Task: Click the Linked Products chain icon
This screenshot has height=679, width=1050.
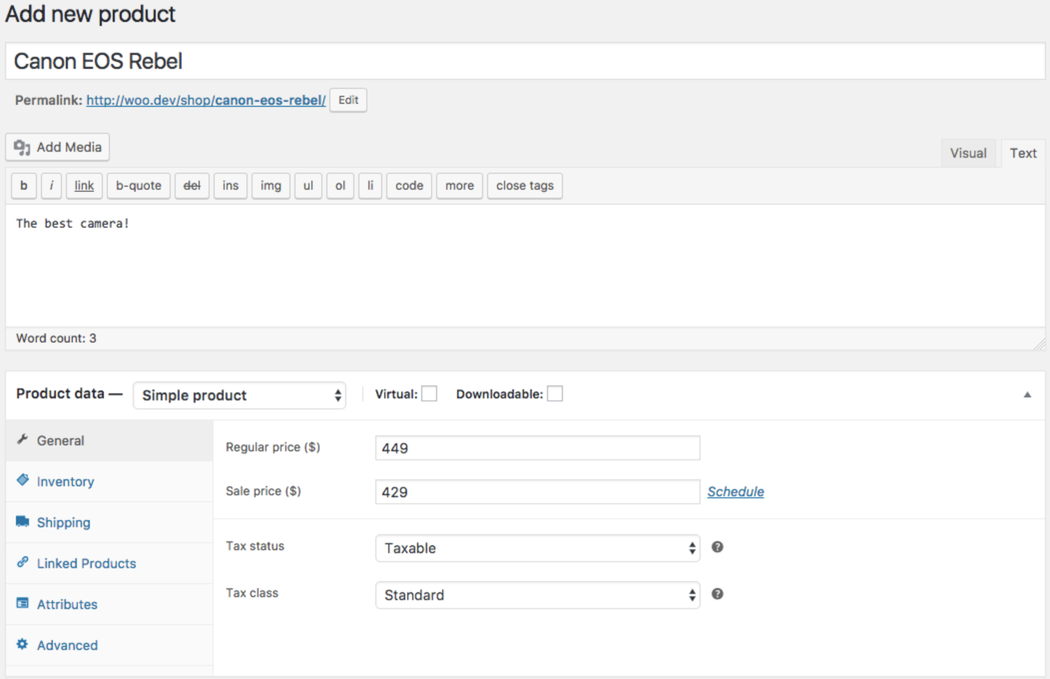Action: (23, 563)
